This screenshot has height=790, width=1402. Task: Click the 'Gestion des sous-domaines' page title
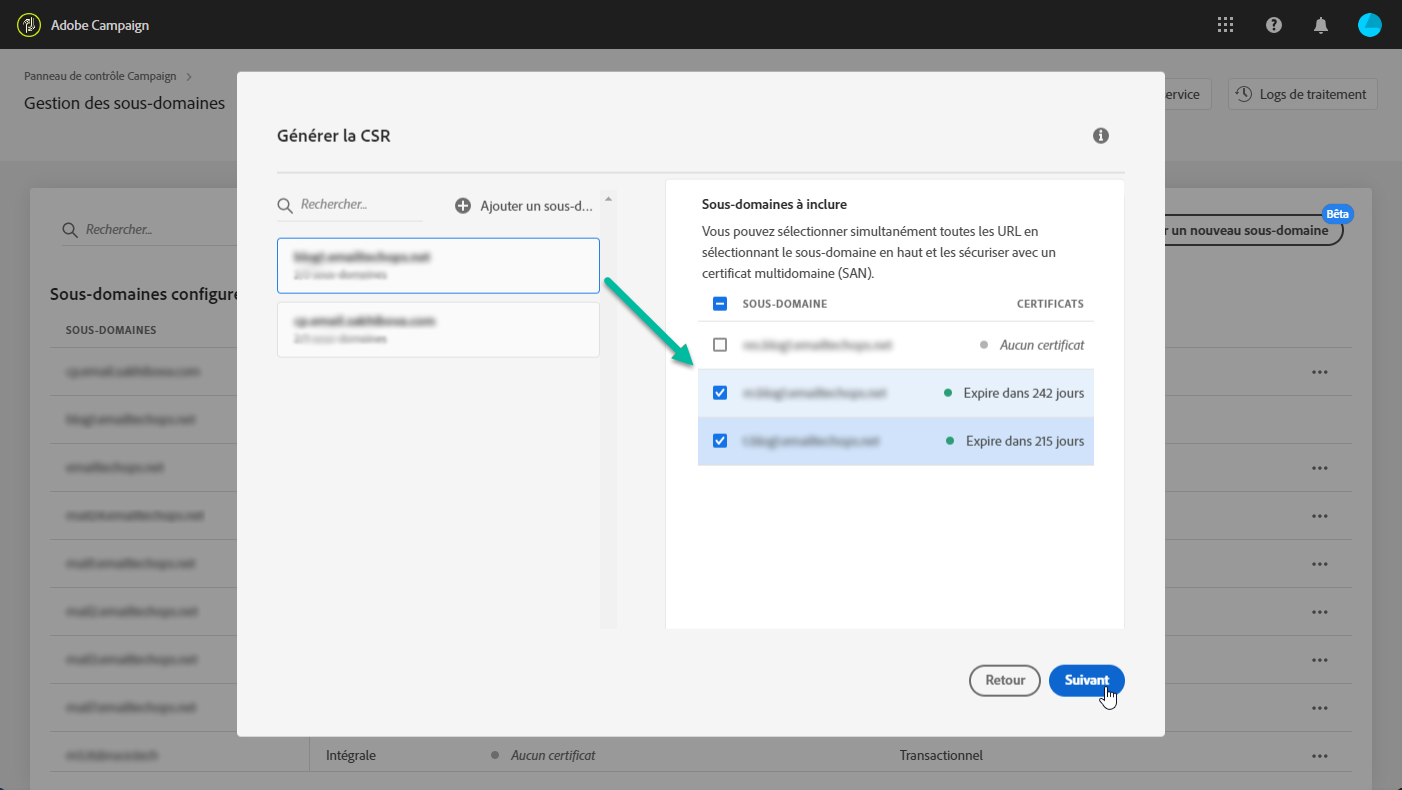click(x=124, y=103)
